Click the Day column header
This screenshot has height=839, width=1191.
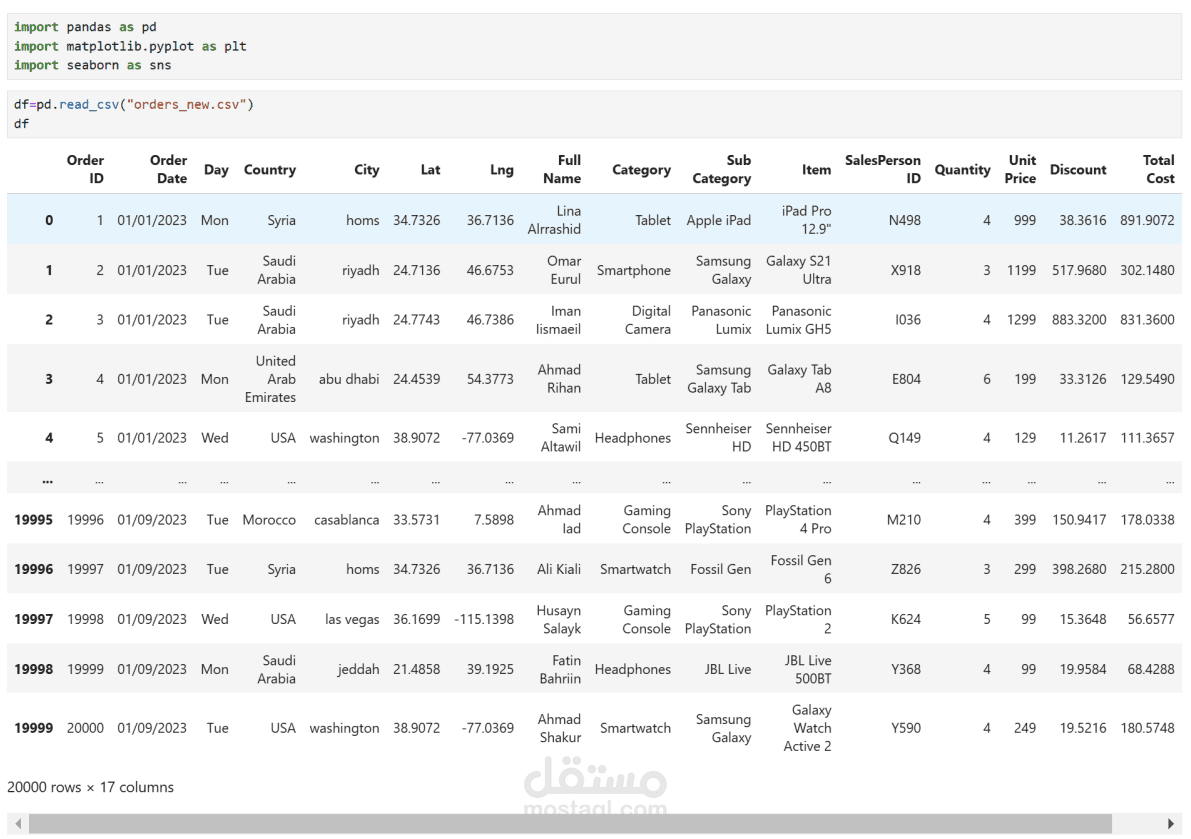(x=216, y=169)
